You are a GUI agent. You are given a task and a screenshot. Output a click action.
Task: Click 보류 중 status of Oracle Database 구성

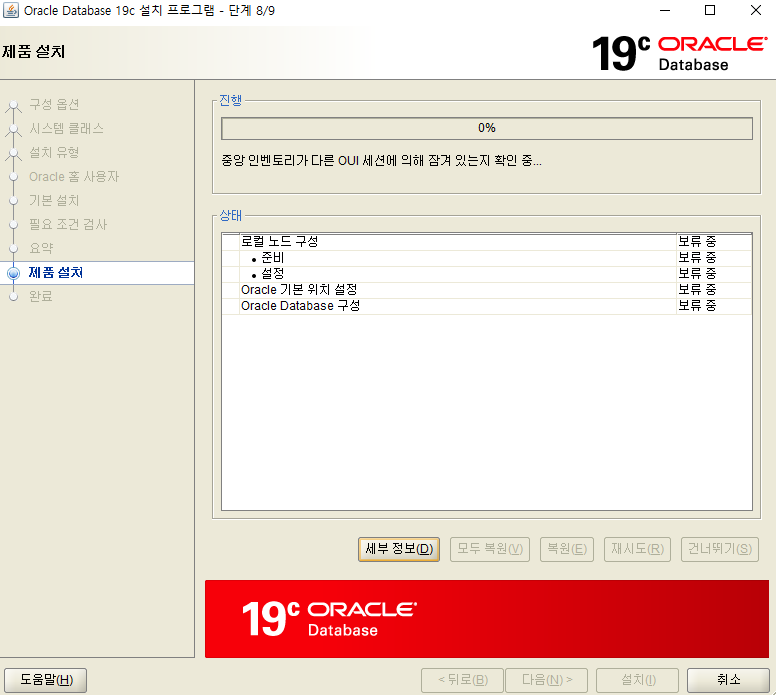(697, 306)
